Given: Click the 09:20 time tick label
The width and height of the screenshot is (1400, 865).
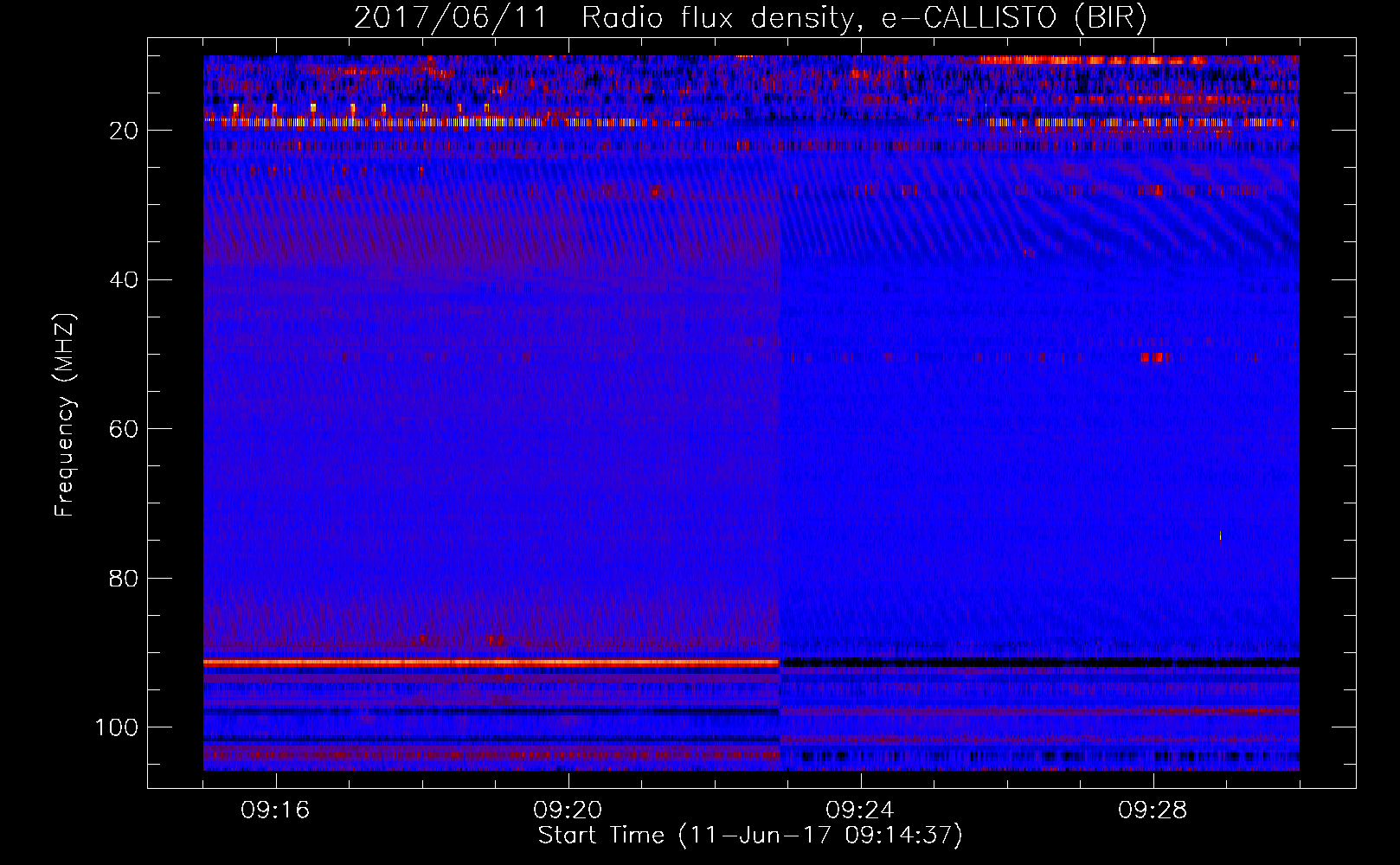Looking at the screenshot, I should click(x=568, y=811).
